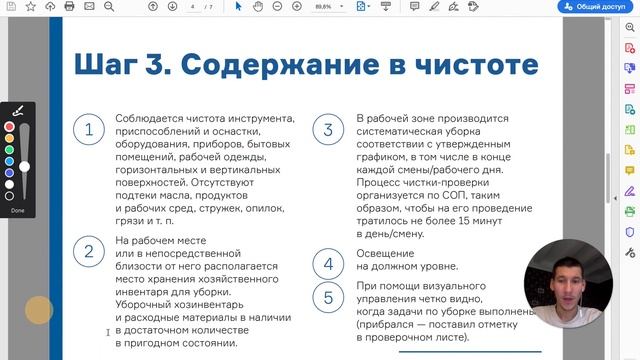
Task: Click the Общий доступ share button
Action: (595, 7)
